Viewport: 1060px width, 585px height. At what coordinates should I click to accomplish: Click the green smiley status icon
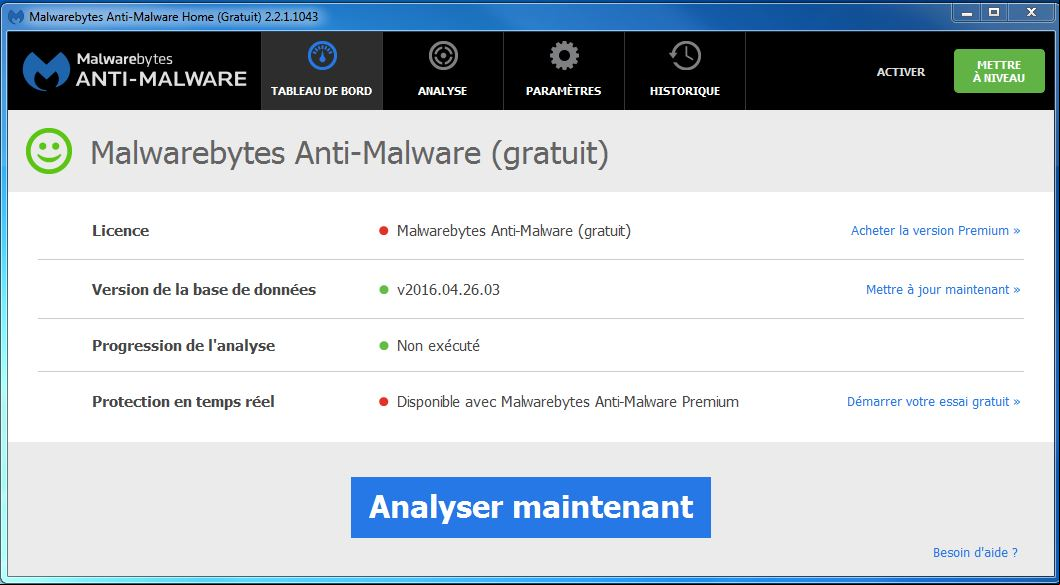[49, 151]
